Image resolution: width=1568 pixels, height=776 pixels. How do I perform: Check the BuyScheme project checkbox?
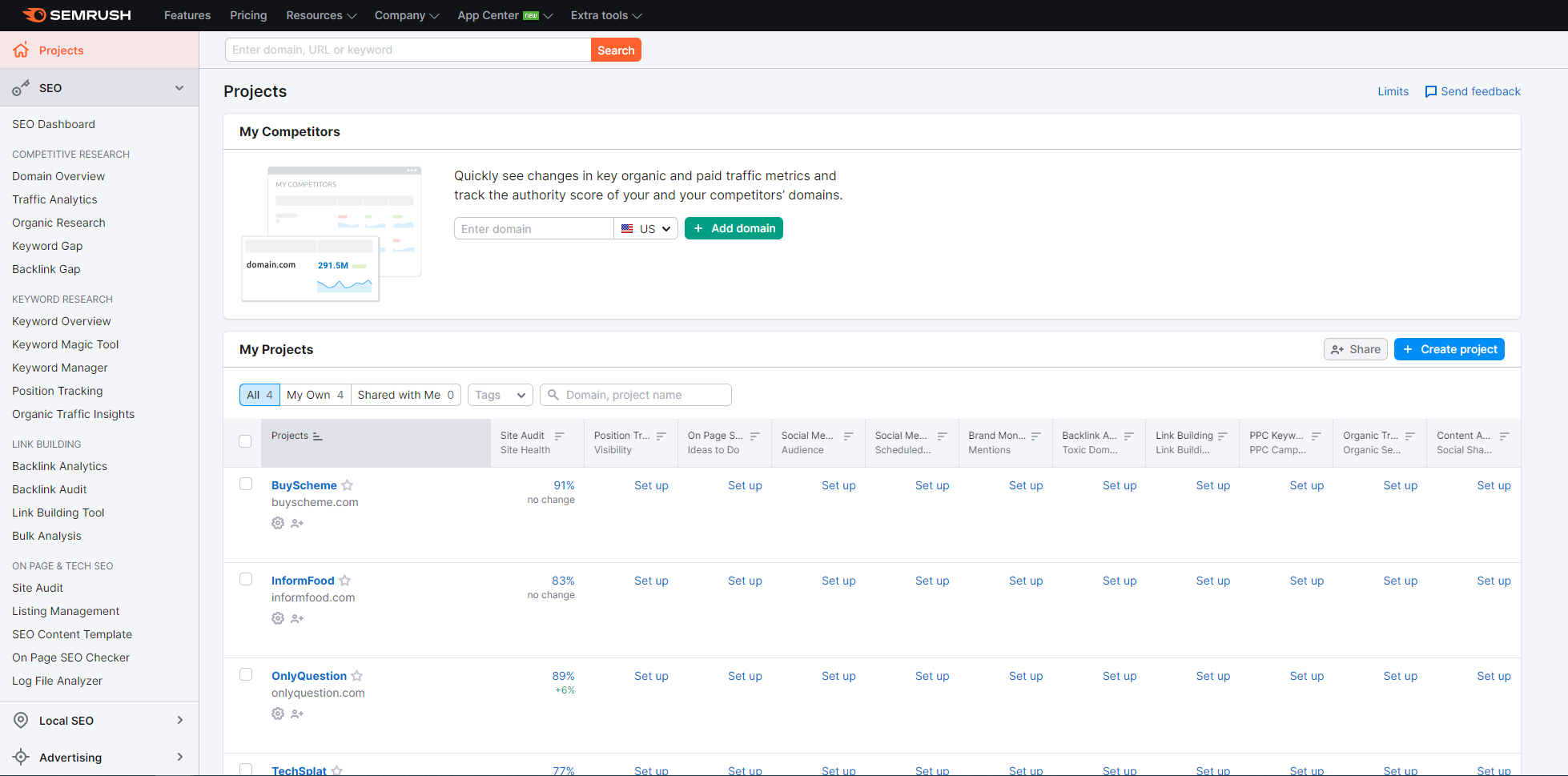coord(246,484)
